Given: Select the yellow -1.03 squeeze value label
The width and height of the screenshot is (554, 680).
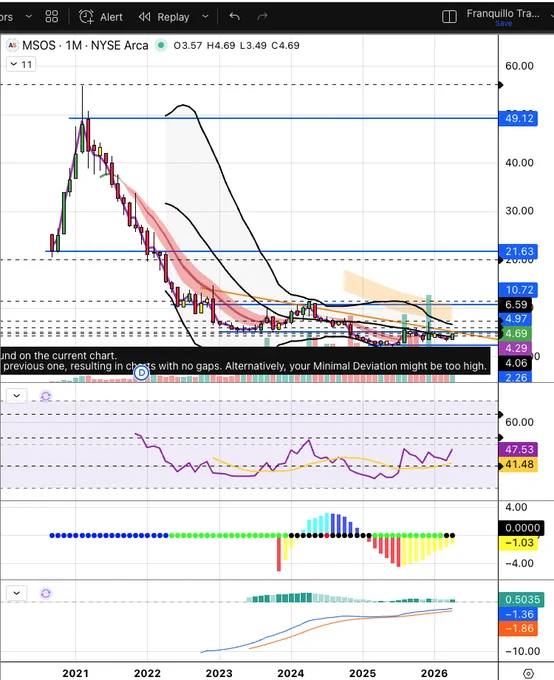Looking at the screenshot, I should (x=518, y=543).
